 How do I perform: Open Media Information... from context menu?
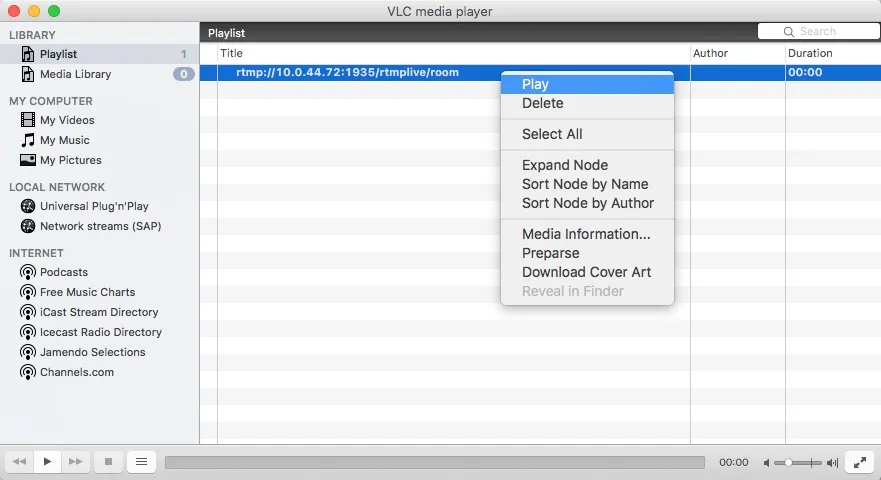point(587,234)
